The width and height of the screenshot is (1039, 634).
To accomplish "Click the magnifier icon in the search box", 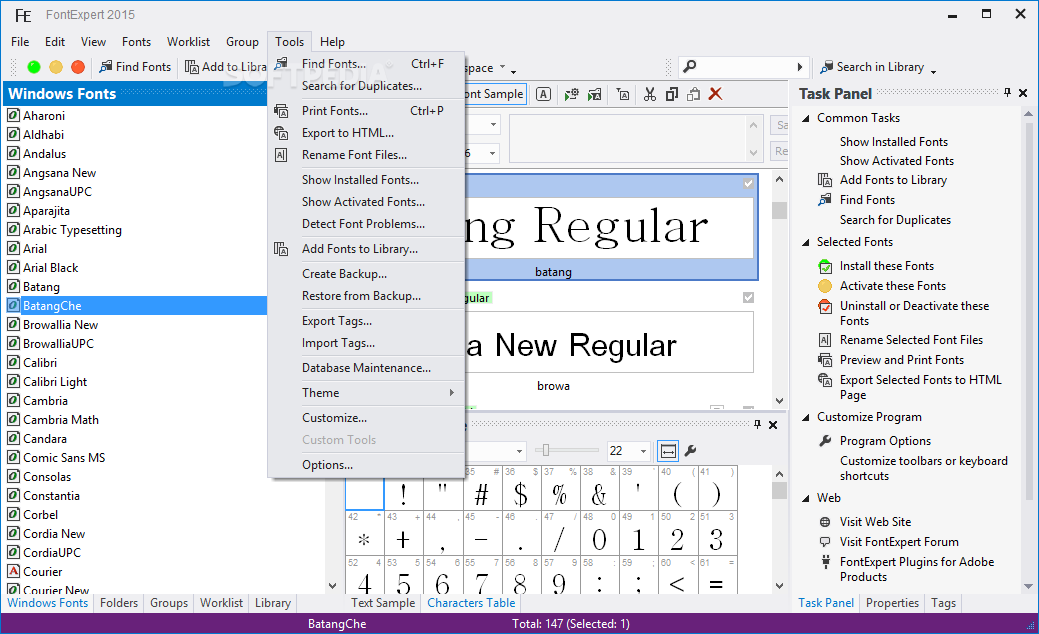I will click(690, 66).
